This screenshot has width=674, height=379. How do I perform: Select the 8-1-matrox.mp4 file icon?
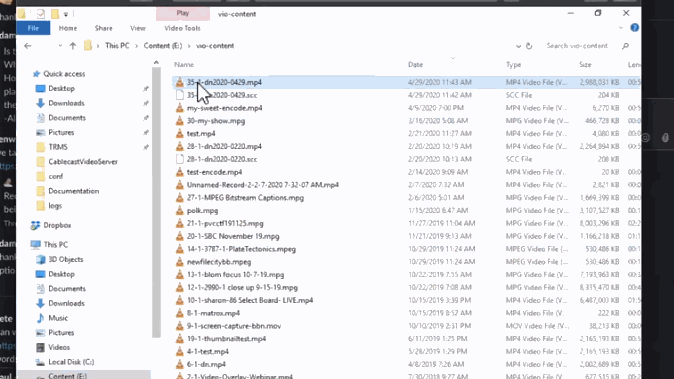180,313
